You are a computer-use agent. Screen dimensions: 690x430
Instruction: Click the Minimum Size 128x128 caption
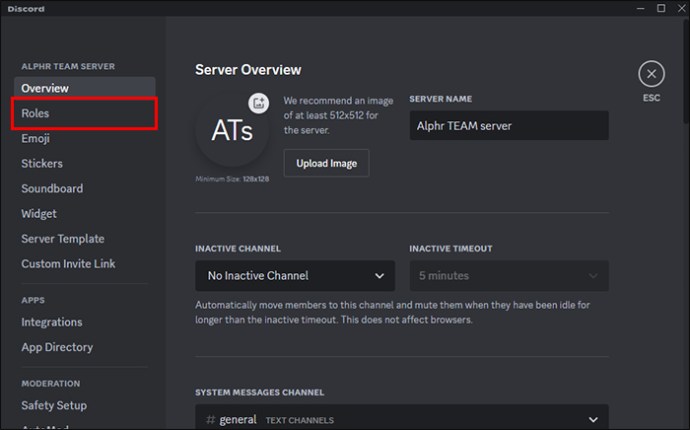coord(232,179)
